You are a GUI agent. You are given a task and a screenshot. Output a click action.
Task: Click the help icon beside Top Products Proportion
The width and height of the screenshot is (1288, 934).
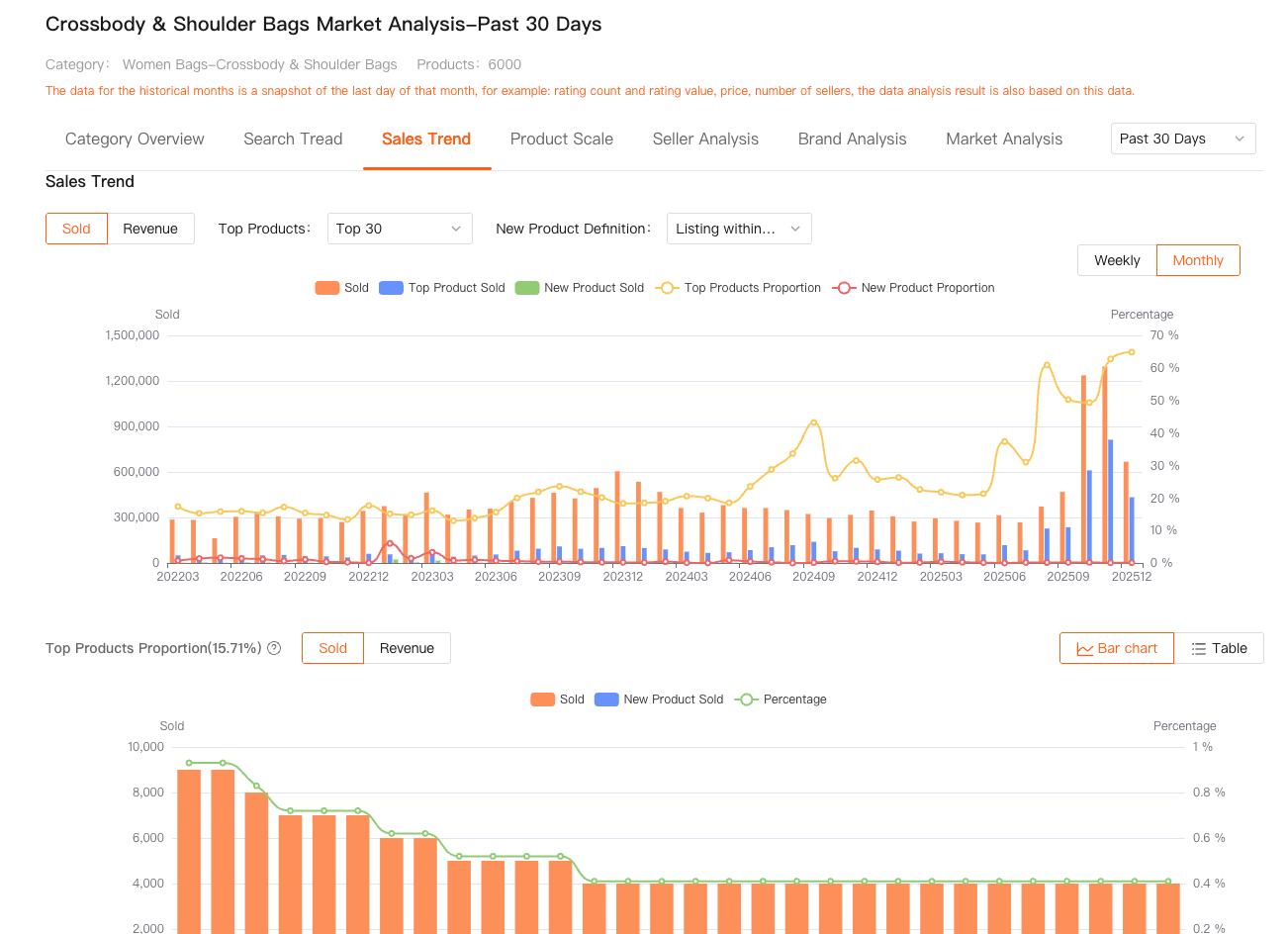coord(274,648)
